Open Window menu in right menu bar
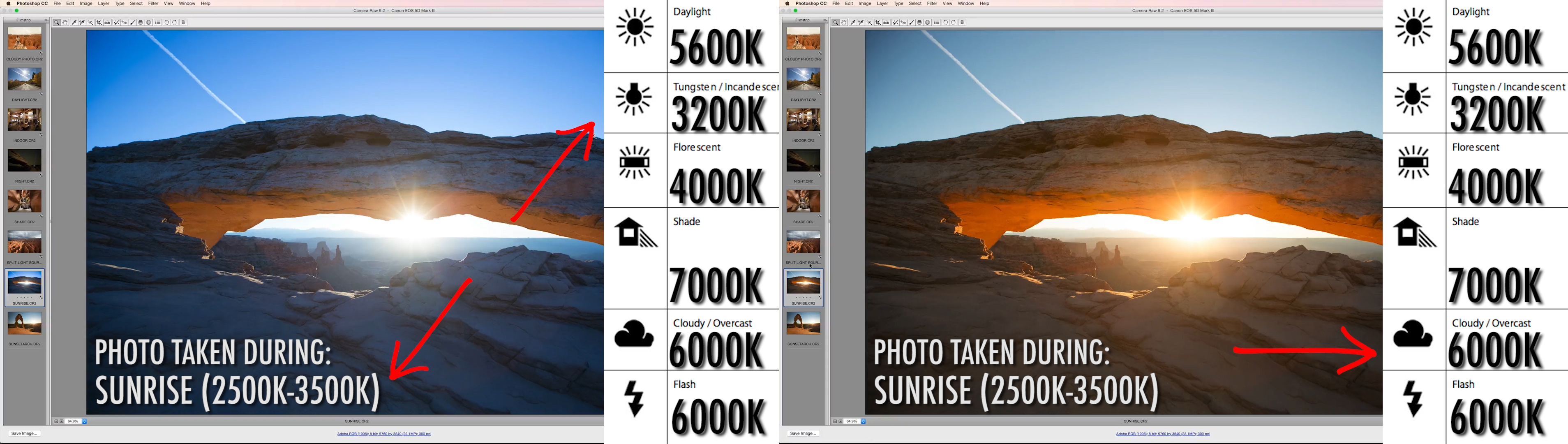Screen dimensions: 1568x444 pos(966,4)
